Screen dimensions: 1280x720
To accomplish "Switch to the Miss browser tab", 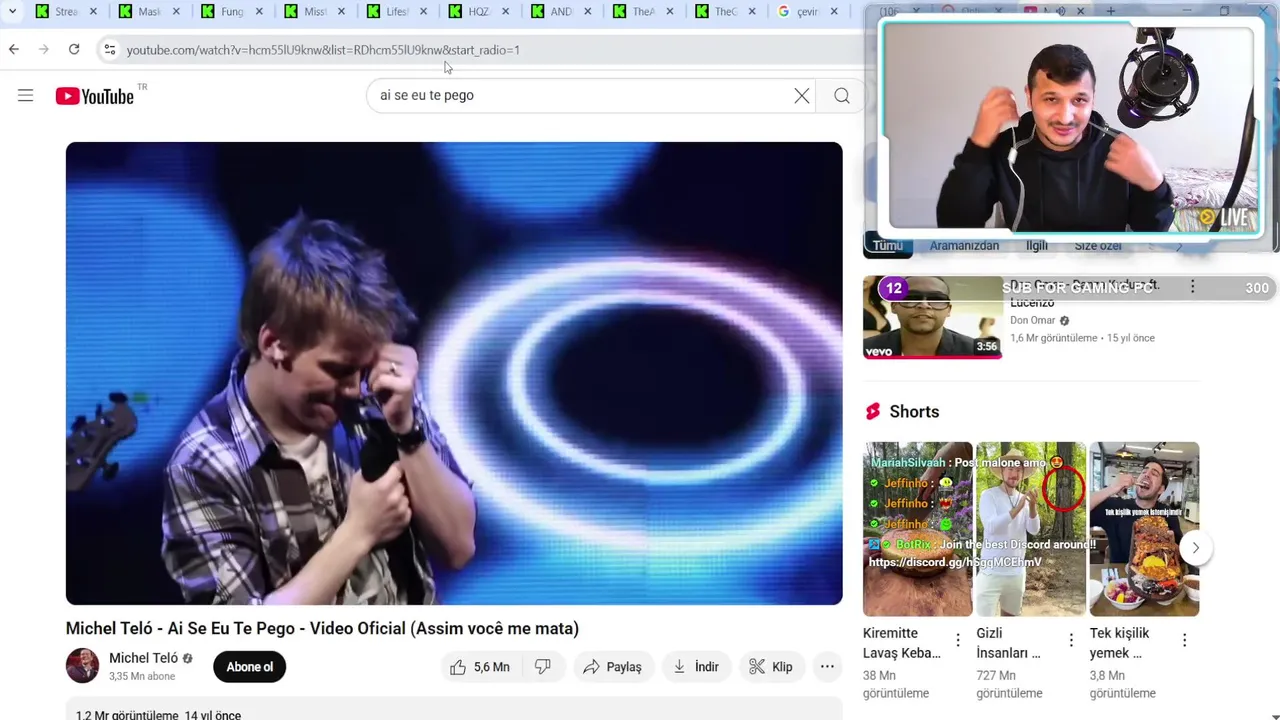I will point(315,12).
